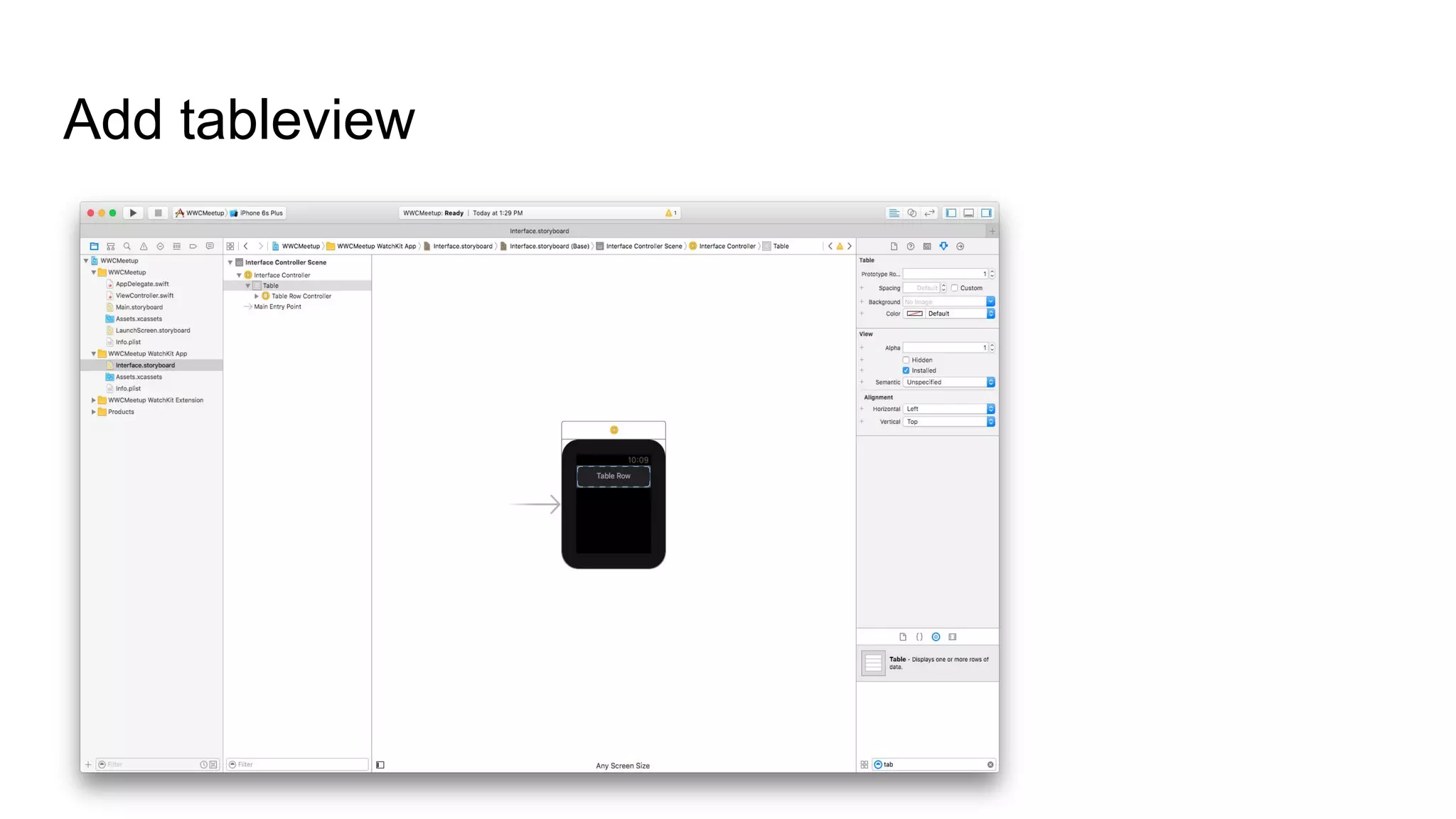The height and width of the screenshot is (819, 1456).
Task: Select the Table object in library
Action: pyautogui.click(x=927, y=663)
